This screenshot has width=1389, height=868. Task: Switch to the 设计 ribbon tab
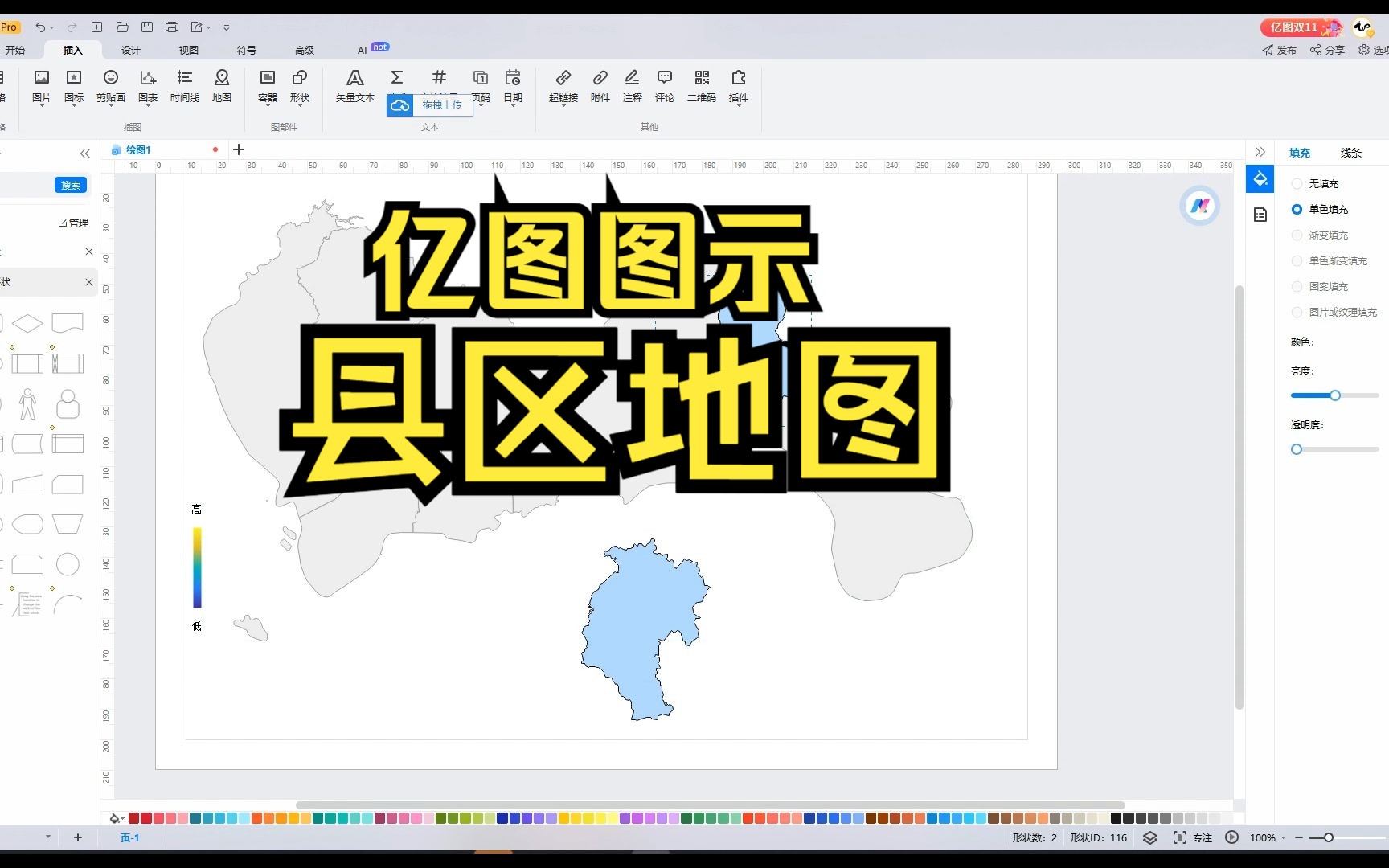click(130, 49)
